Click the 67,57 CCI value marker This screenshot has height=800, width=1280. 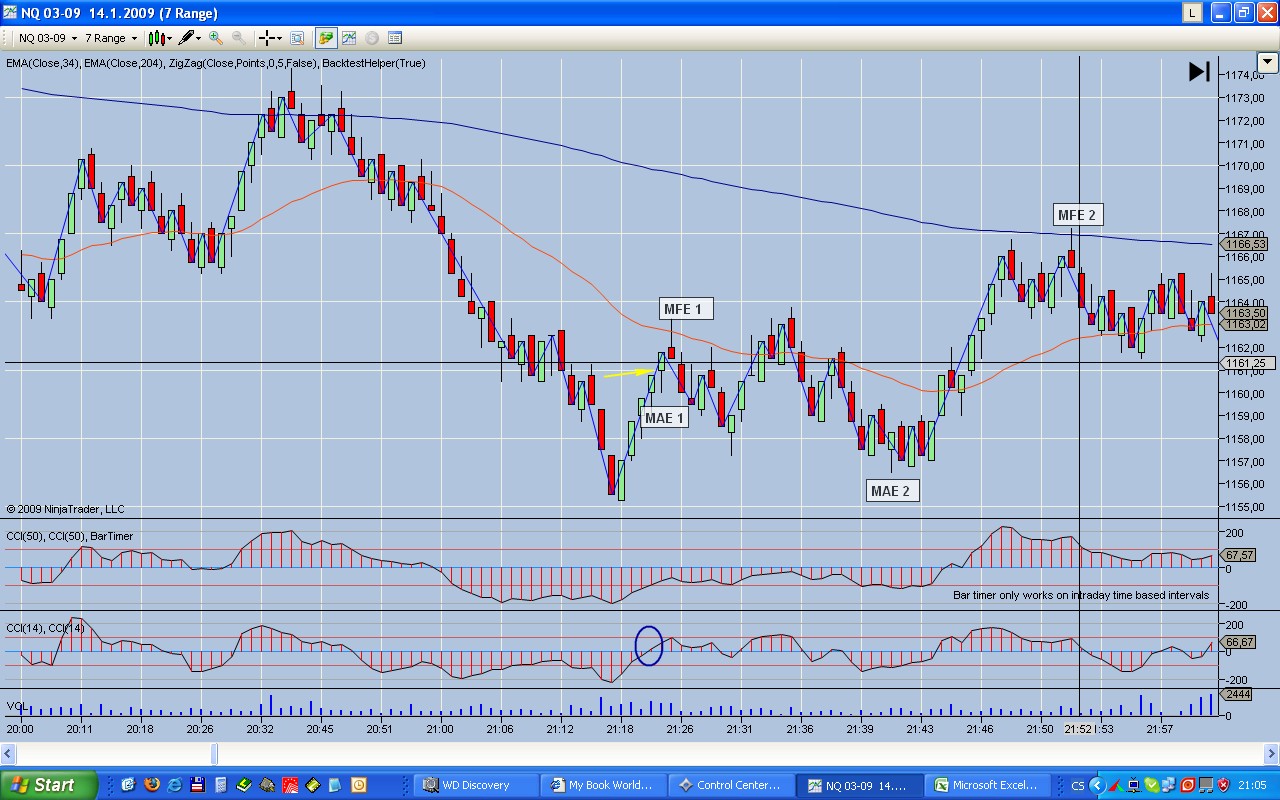(1239, 555)
